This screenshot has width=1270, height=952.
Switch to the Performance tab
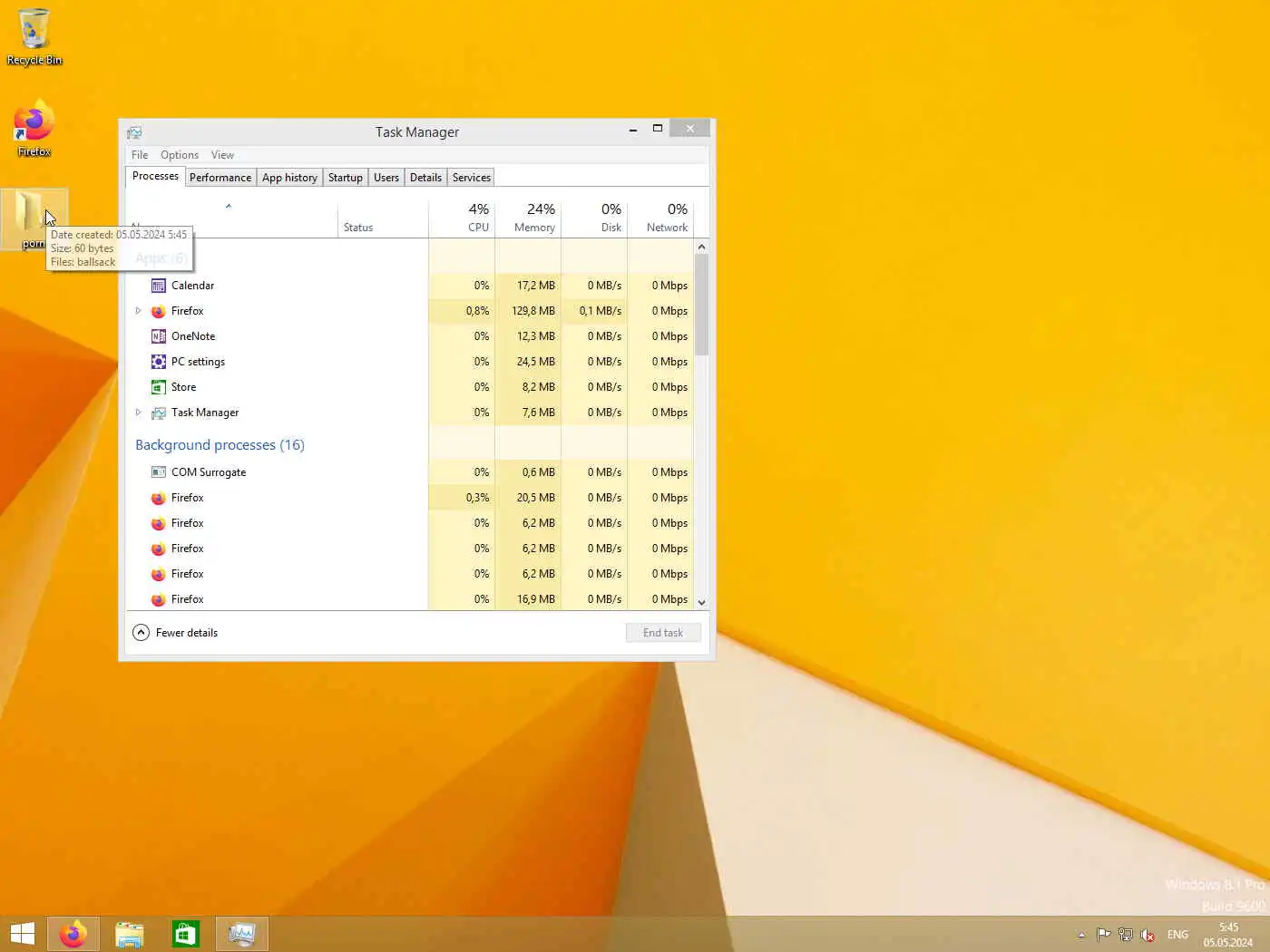pyautogui.click(x=220, y=178)
